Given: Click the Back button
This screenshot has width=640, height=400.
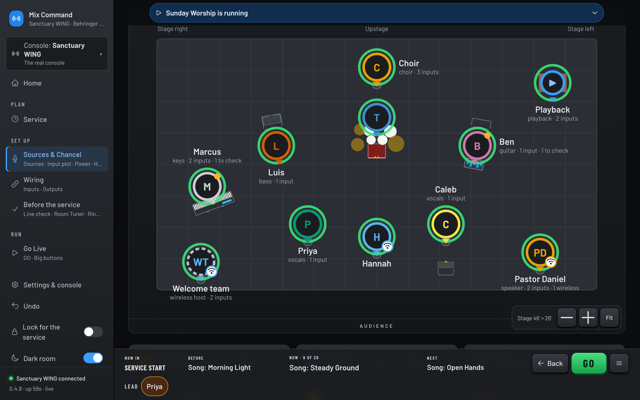Looking at the screenshot, I should pyautogui.click(x=550, y=363).
